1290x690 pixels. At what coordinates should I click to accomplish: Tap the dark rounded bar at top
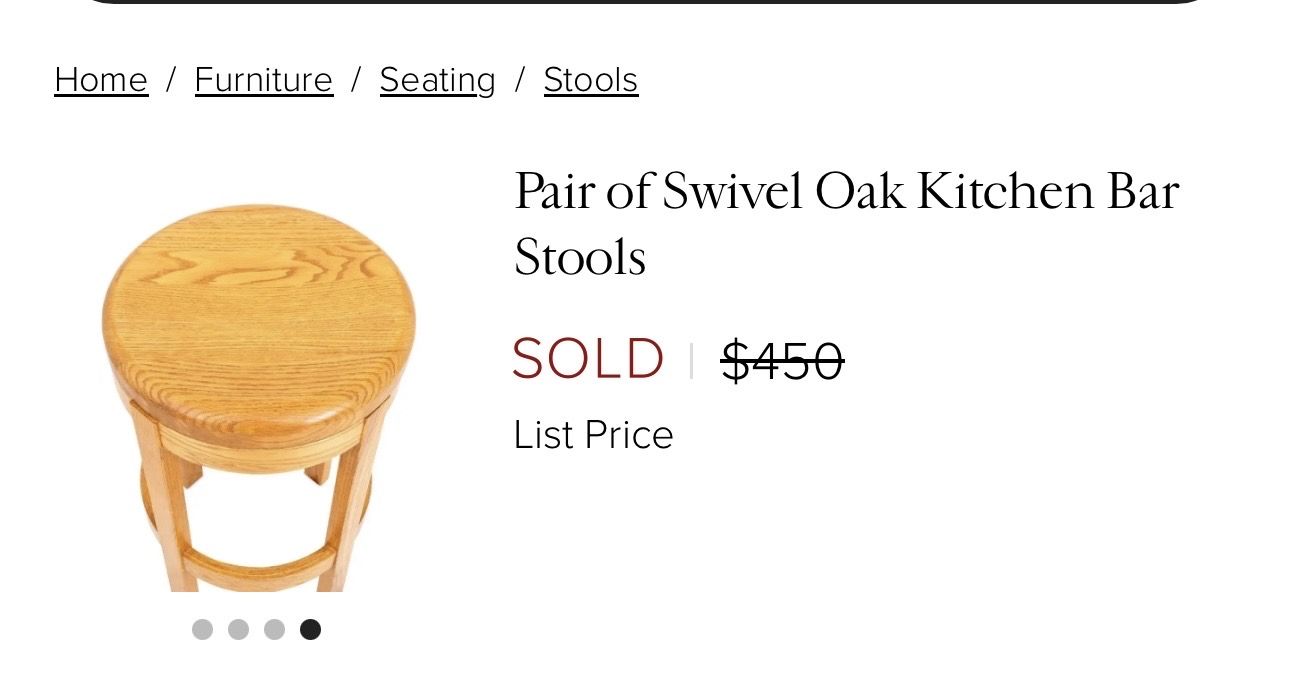[645, 2]
